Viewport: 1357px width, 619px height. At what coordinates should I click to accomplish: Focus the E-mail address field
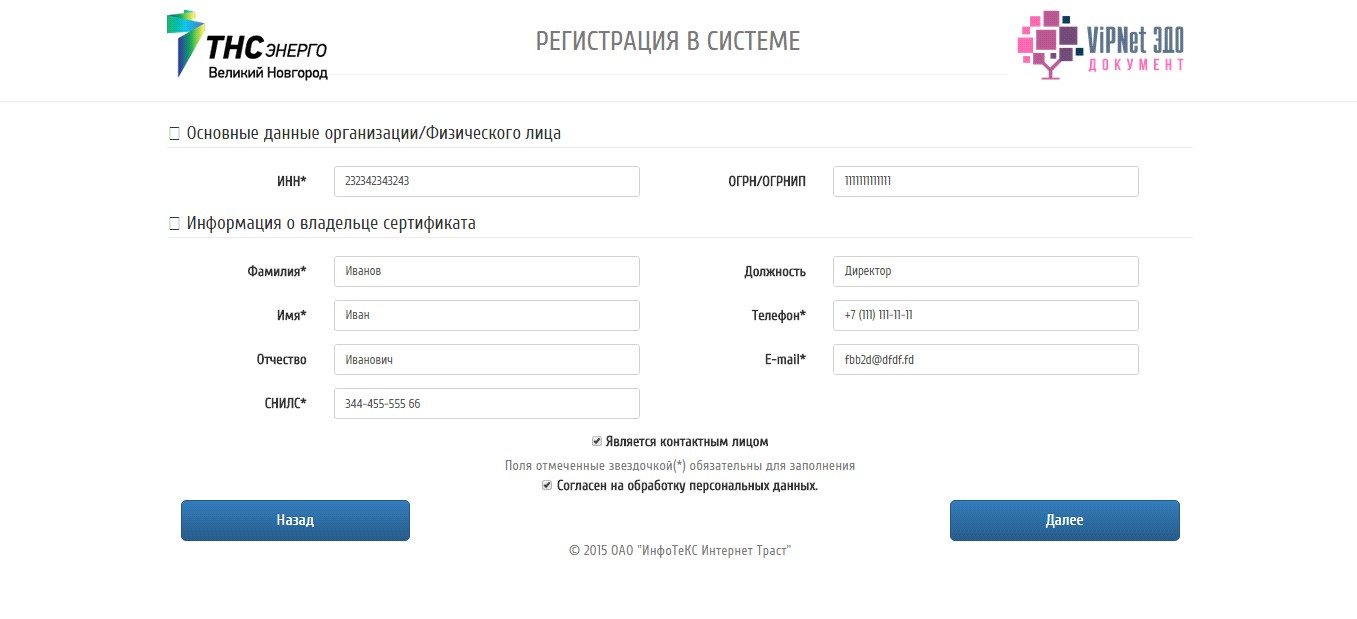coord(986,359)
